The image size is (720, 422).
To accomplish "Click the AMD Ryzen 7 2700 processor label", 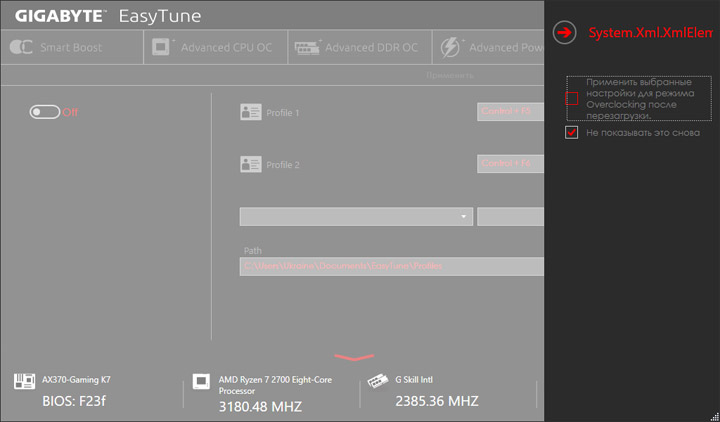I will pyautogui.click(x=275, y=385).
